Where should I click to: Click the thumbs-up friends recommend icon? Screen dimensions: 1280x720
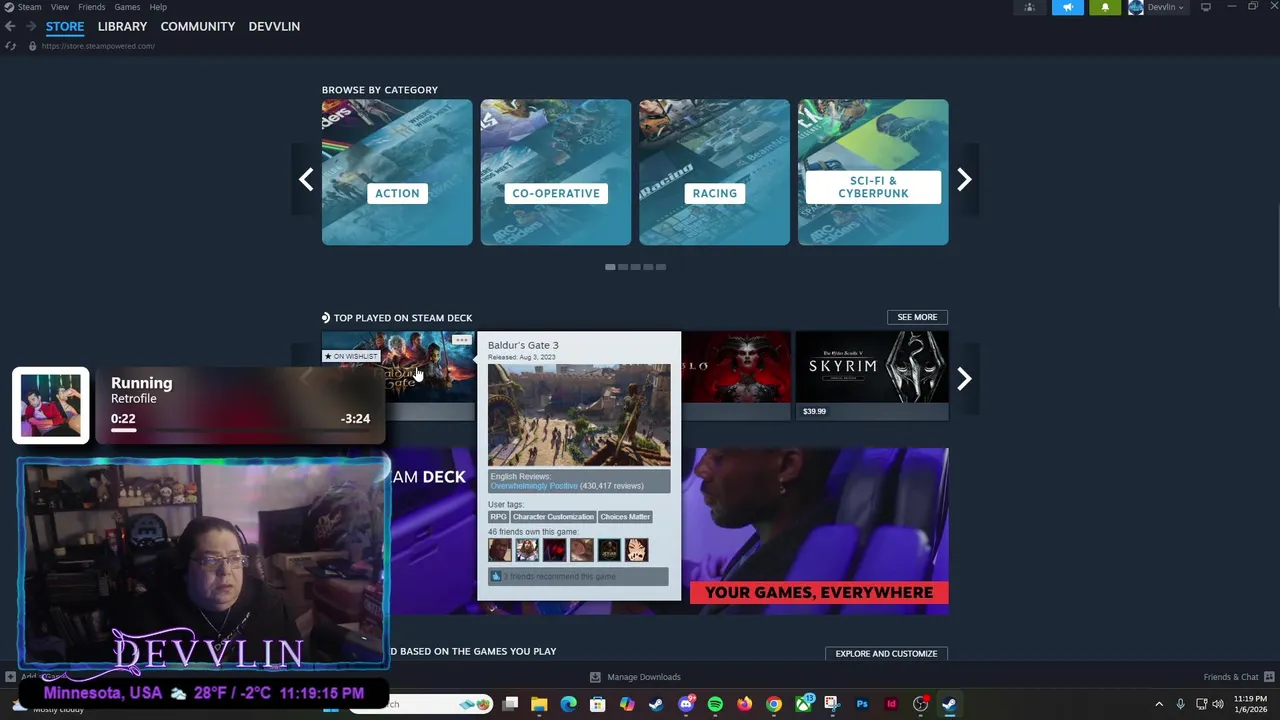pos(496,576)
